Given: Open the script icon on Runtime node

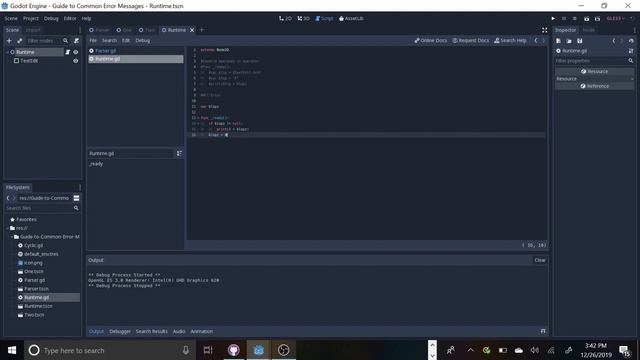Looking at the screenshot, I should (68, 52).
